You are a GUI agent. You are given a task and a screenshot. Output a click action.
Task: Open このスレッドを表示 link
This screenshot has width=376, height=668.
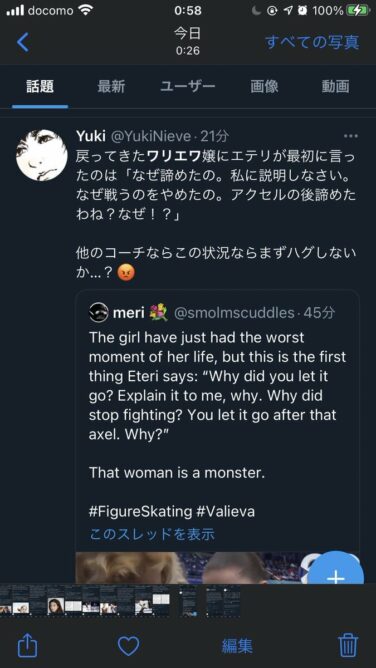coord(152,534)
